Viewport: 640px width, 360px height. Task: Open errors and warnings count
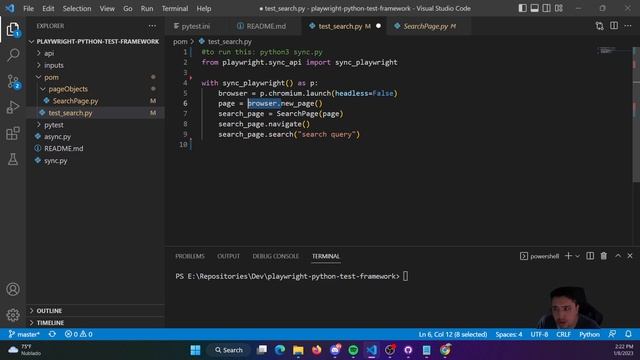(x=78, y=334)
